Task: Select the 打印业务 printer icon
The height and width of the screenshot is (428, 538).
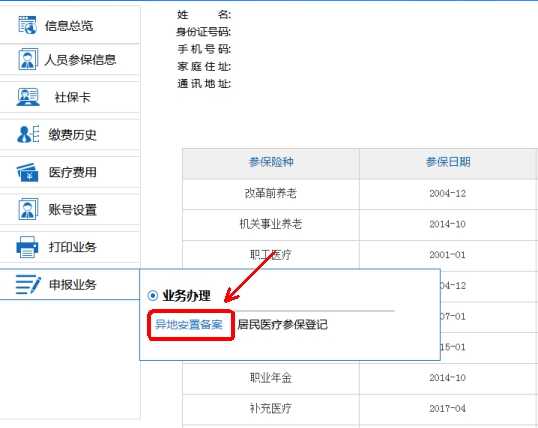Action: (27, 247)
